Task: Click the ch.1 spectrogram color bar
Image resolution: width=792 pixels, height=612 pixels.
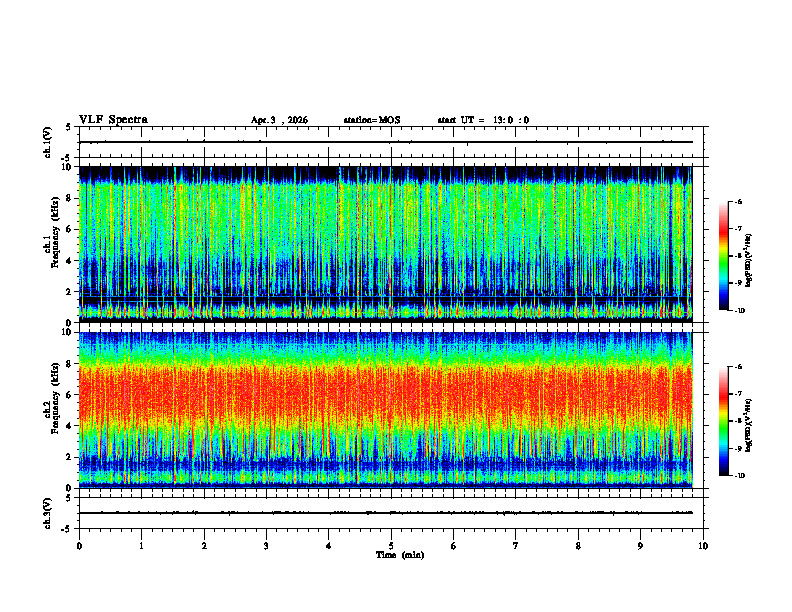Action: [x=723, y=256]
